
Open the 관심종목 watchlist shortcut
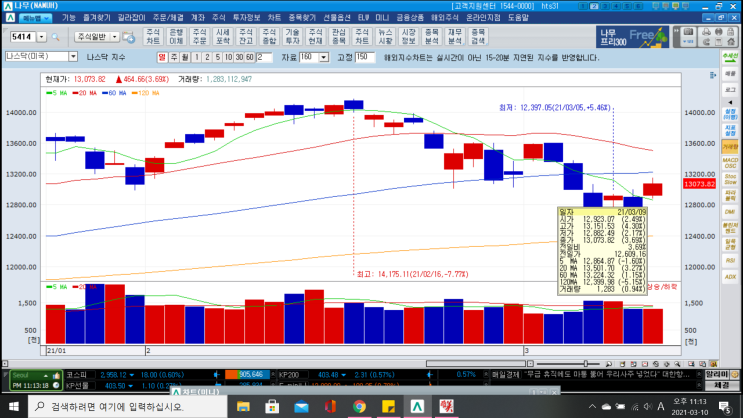click(339, 36)
